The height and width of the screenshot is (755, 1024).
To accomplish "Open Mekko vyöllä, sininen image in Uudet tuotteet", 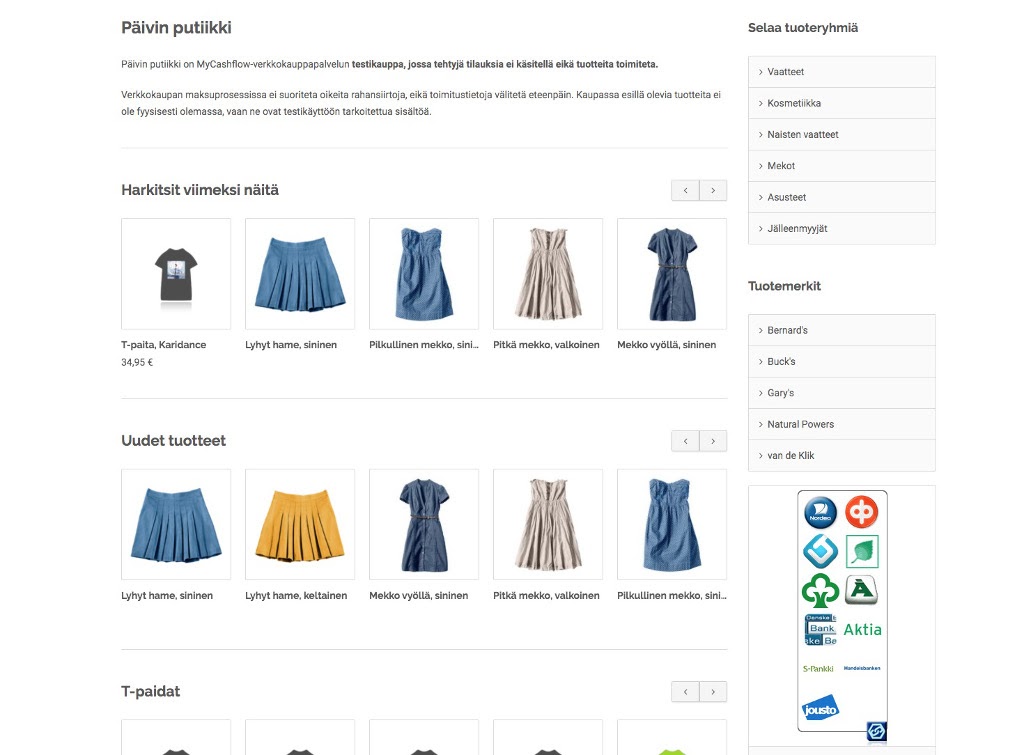I will [x=424, y=524].
